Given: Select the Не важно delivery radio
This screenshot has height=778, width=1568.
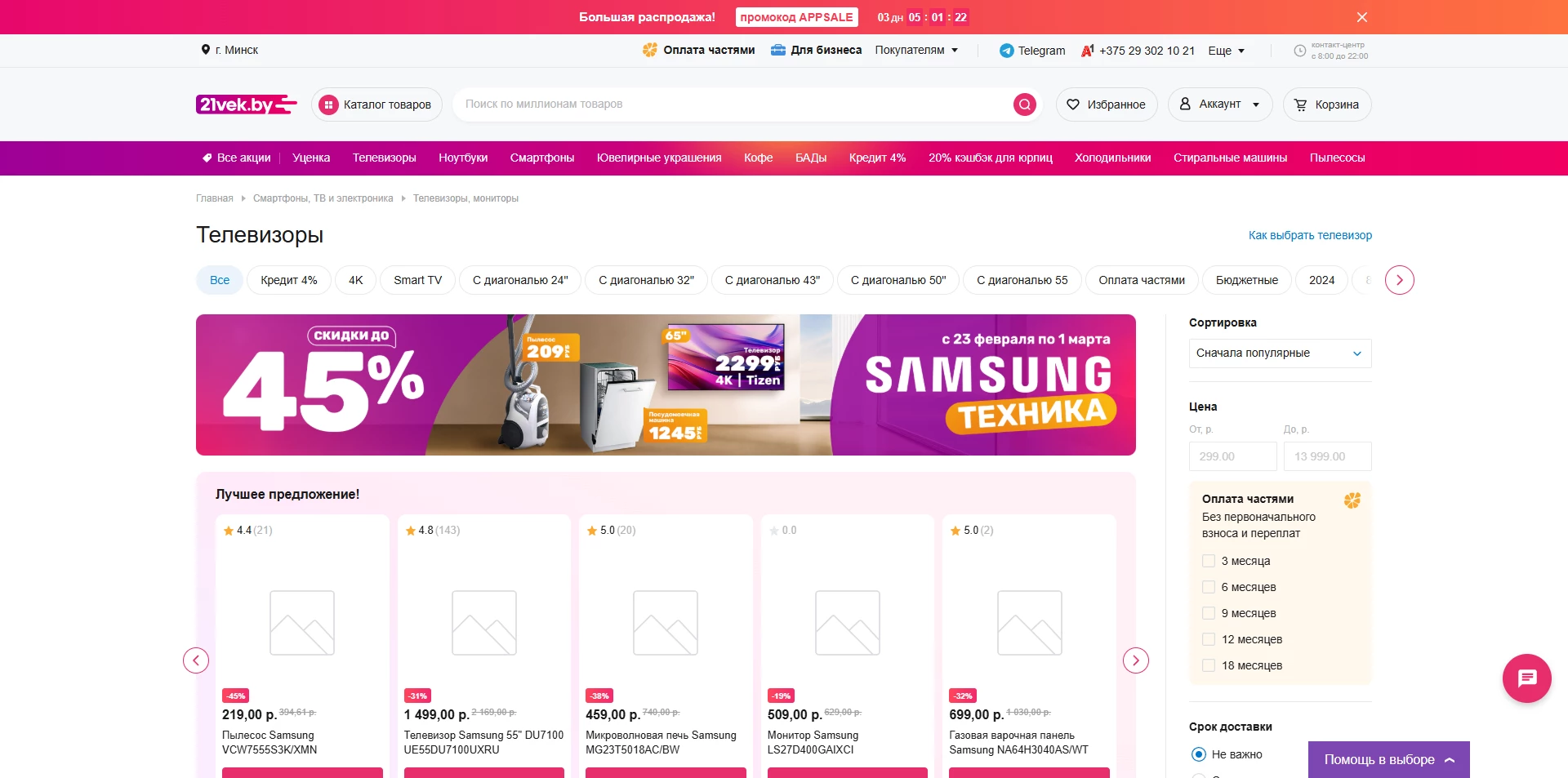Looking at the screenshot, I should coord(1198,754).
